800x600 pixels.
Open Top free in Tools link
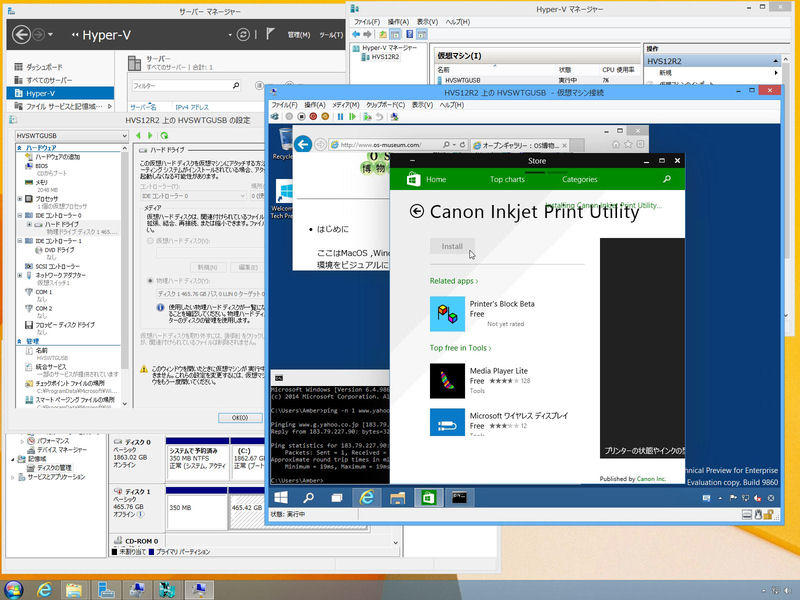[460, 347]
